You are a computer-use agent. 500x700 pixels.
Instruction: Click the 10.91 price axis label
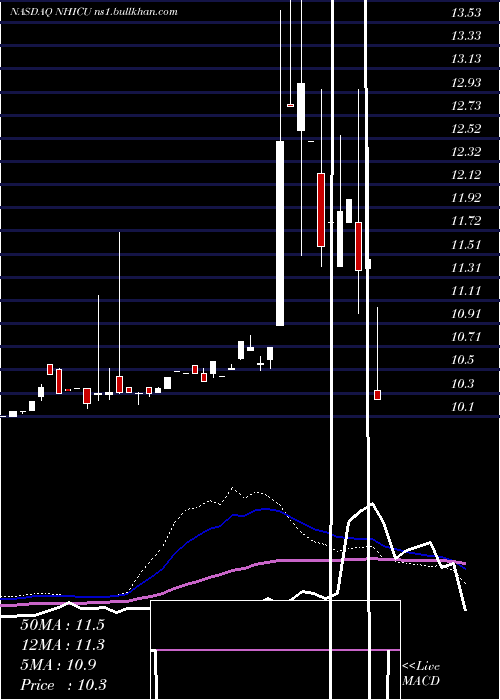click(x=466, y=314)
